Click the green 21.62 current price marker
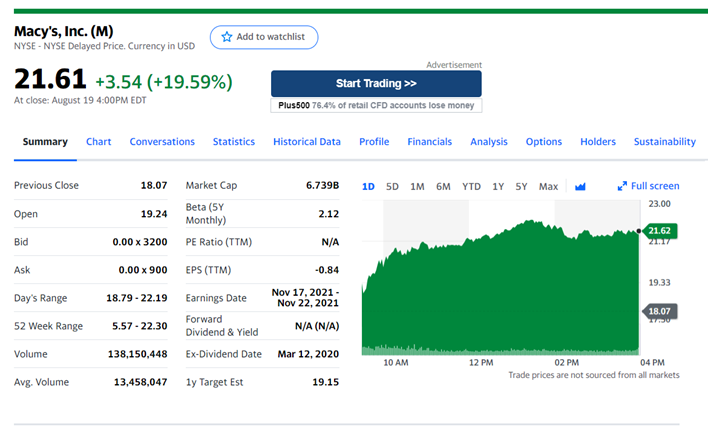The image size is (708, 434). click(x=659, y=231)
